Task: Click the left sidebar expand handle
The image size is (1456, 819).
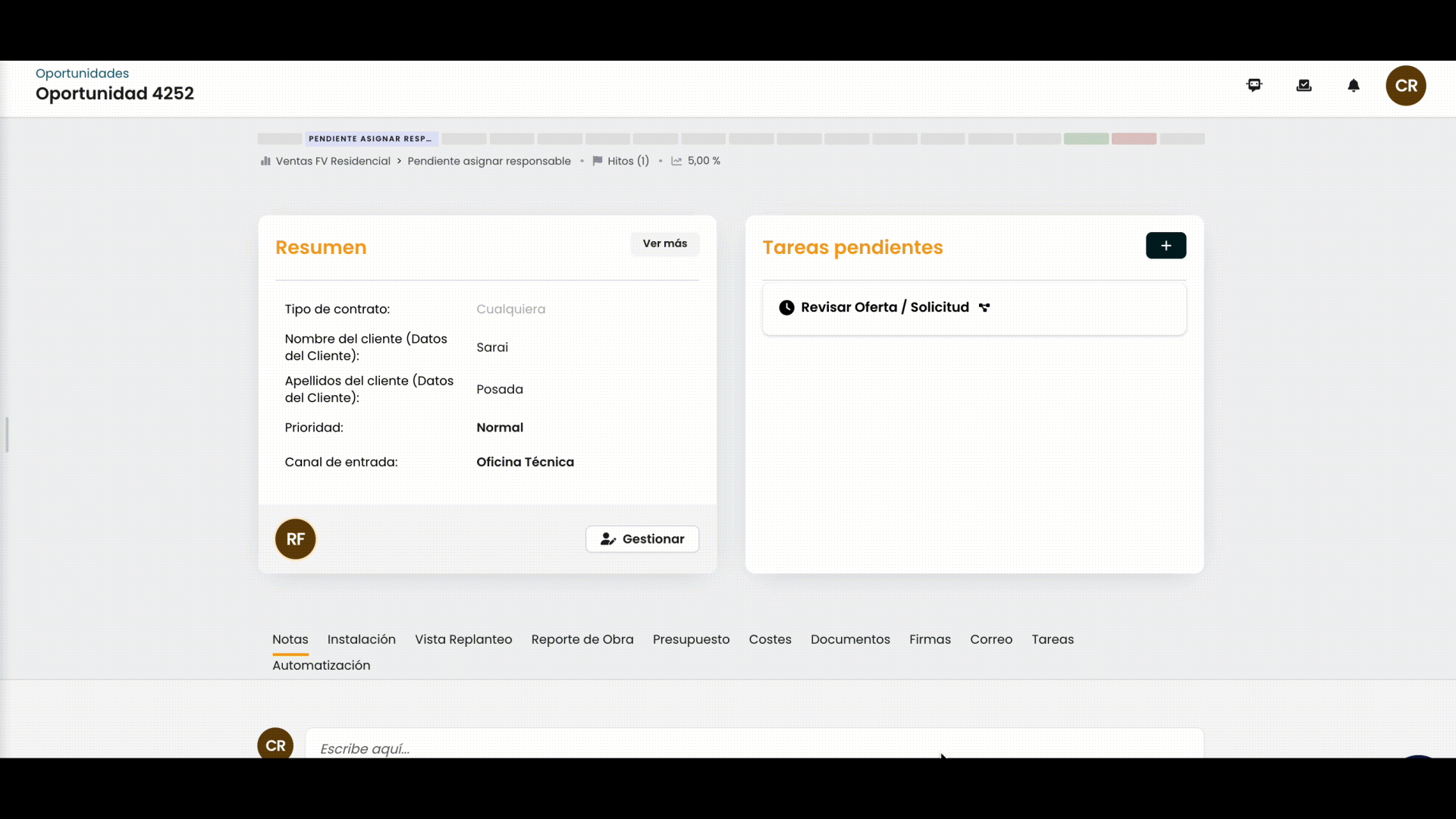Action: click(7, 435)
